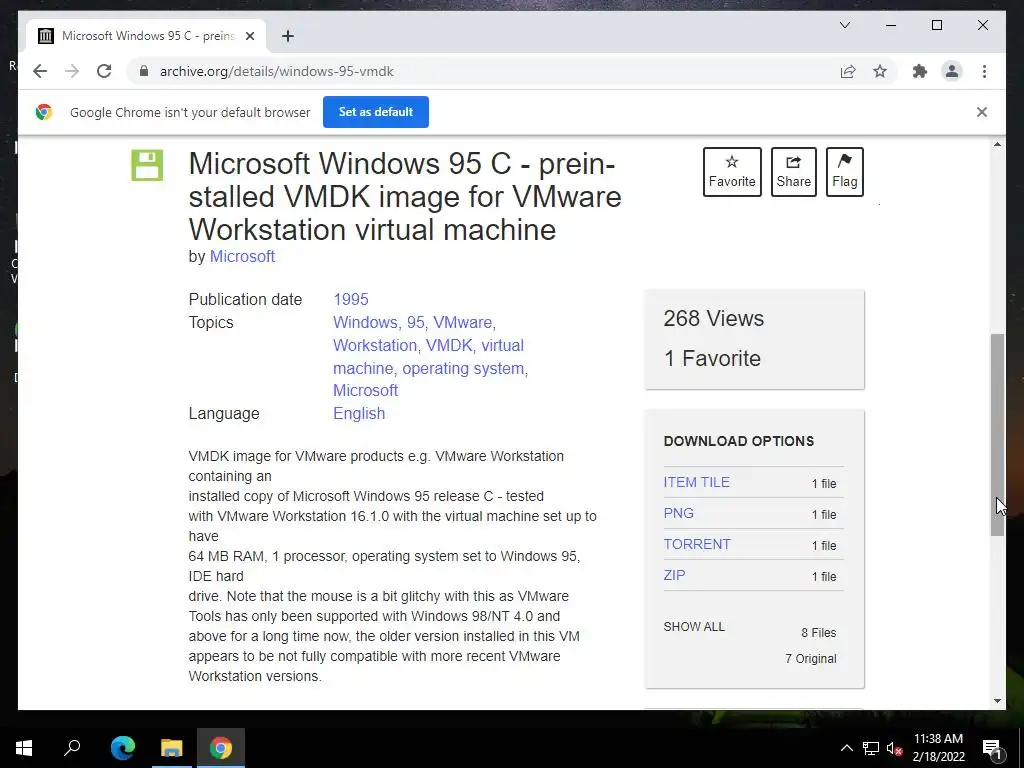Image resolution: width=1024 pixels, height=768 pixels.
Task: Open the Workstation topic link
Action: 375,345
